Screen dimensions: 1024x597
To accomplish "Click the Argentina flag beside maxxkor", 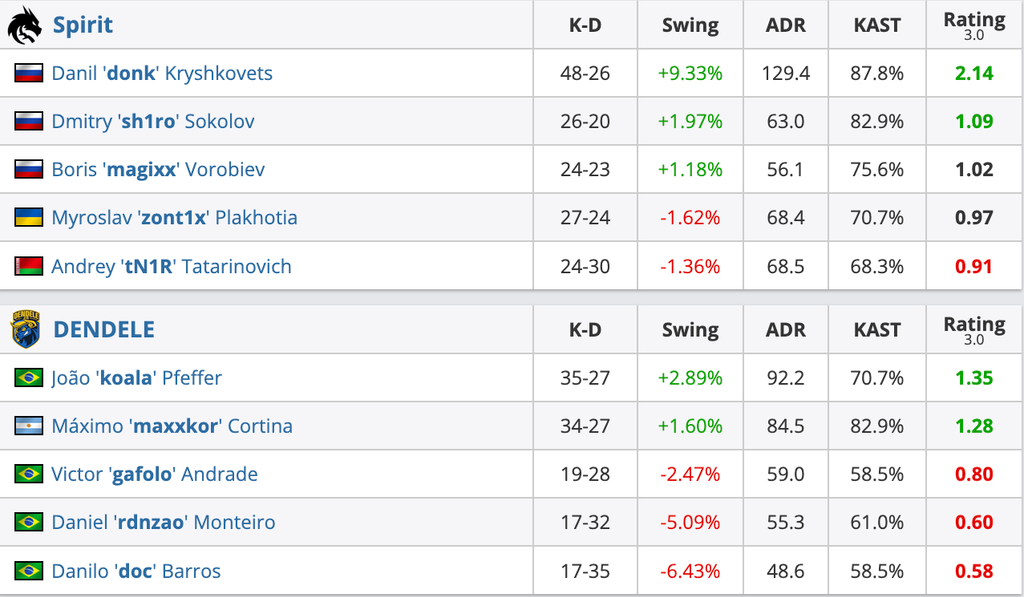I will click(x=29, y=425).
